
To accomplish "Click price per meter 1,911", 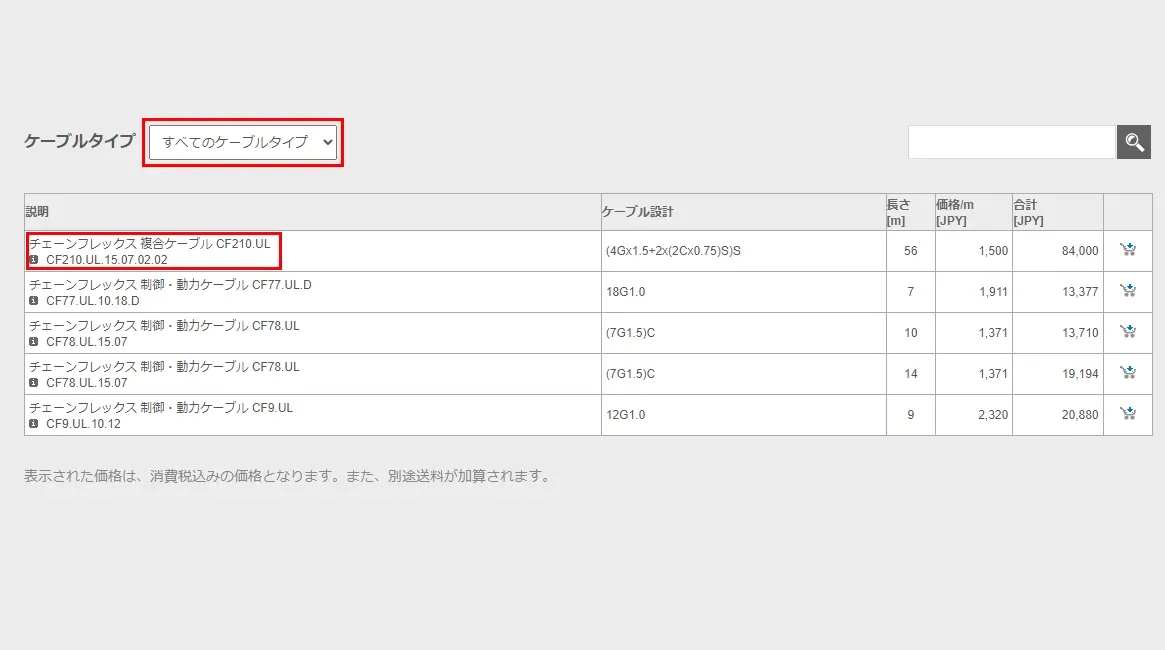I will pos(993,292).
